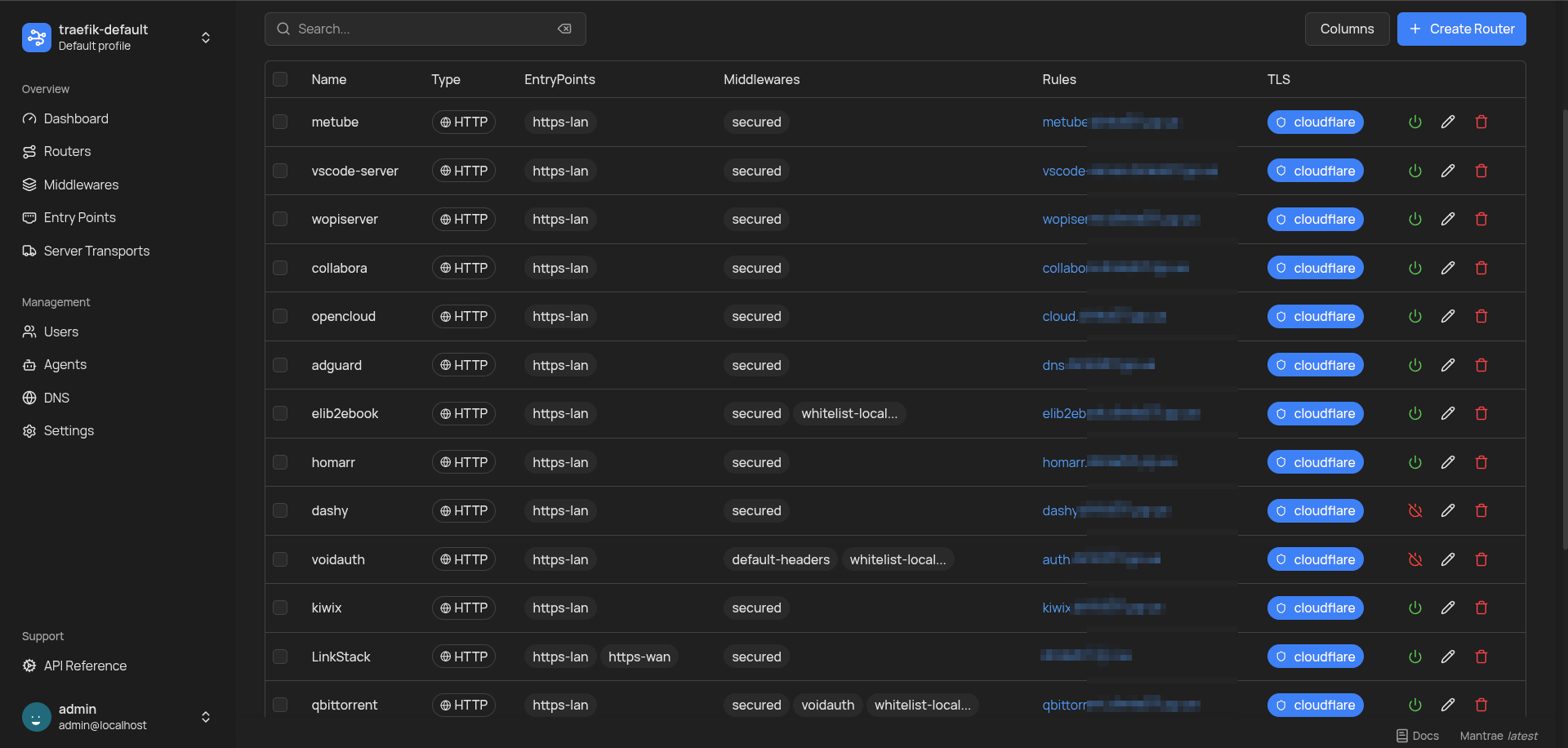
Task: Open the admin user account menu
Action: (206, 717)
